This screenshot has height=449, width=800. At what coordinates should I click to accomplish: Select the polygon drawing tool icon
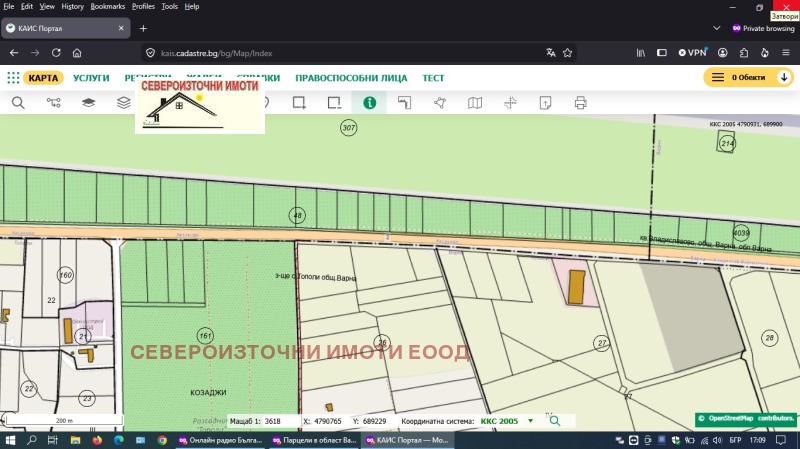coord(440,103)
